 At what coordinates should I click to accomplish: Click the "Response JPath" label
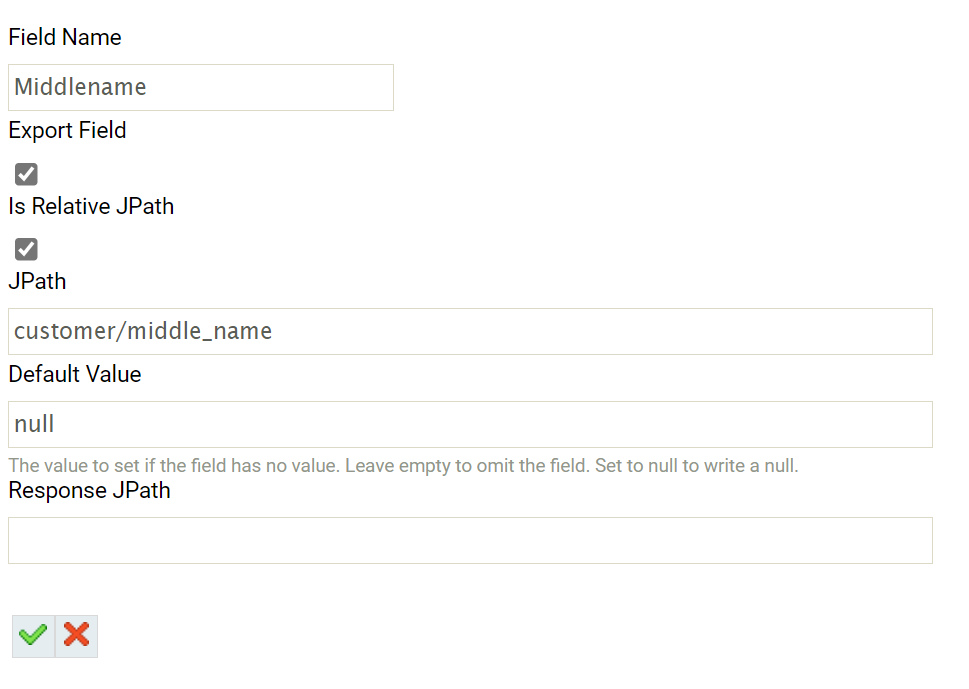[x=89, y=490]
